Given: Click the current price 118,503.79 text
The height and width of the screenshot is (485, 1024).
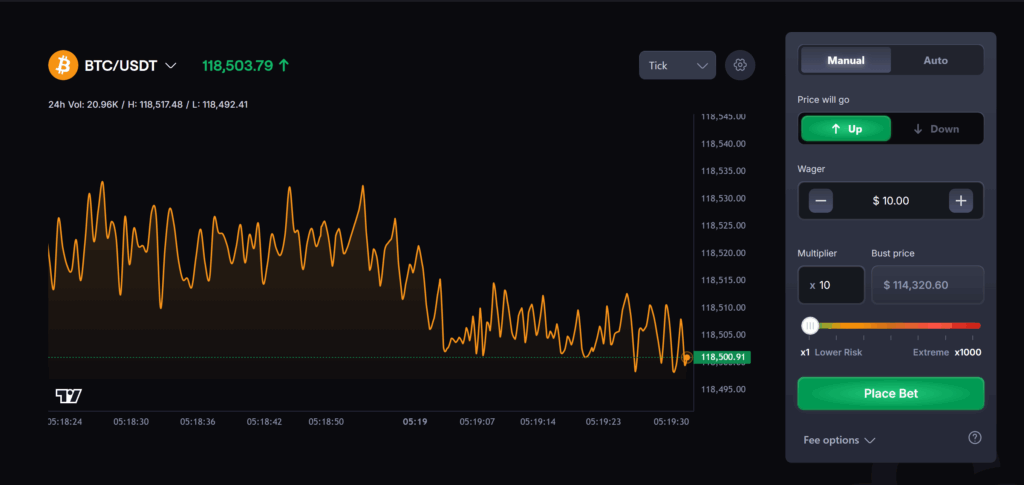Looking at the screenshot, I should tap(237, 65).
